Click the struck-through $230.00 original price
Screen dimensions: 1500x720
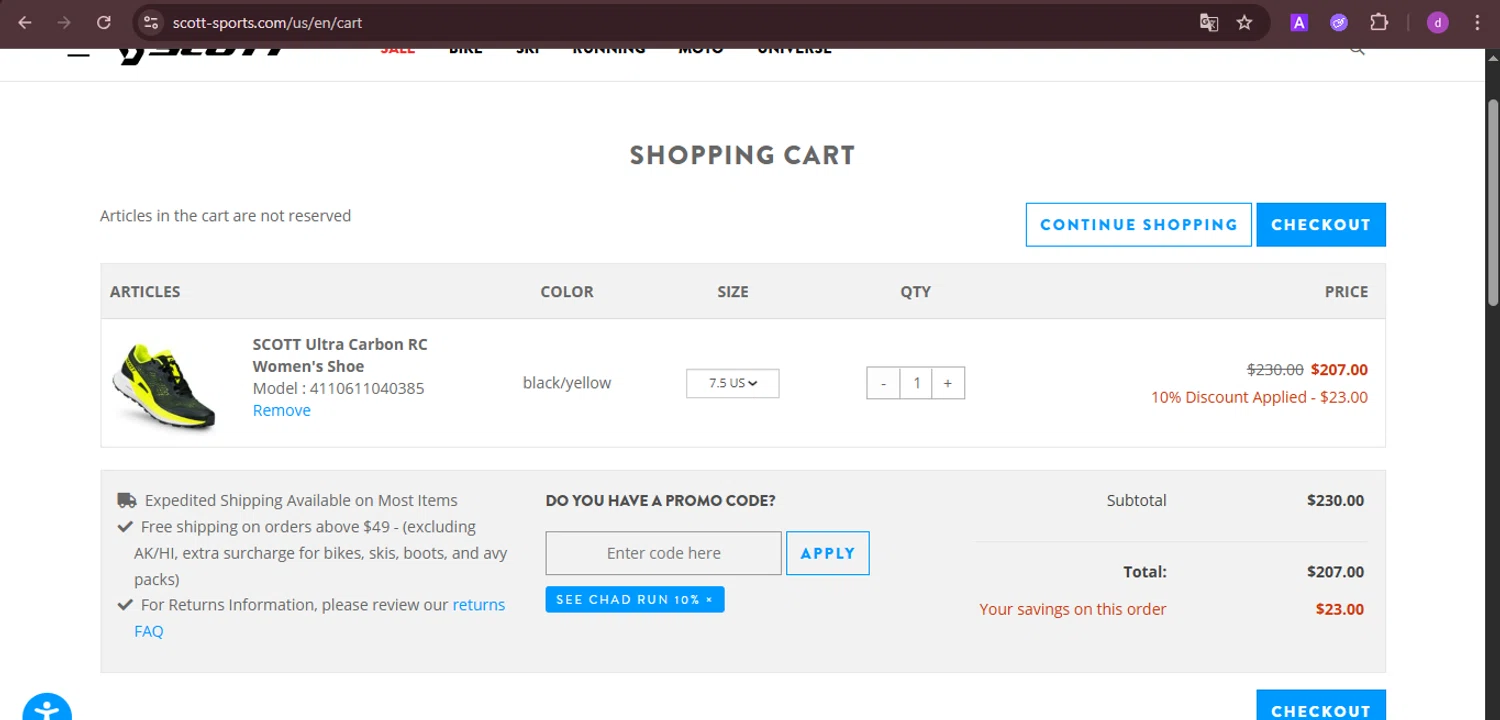pos(1275,369)
